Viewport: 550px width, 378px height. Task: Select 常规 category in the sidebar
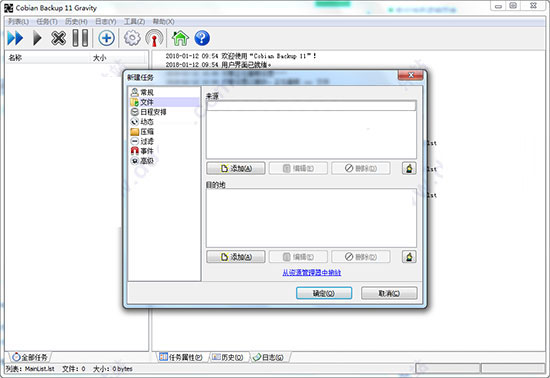(x=142, y=92)
